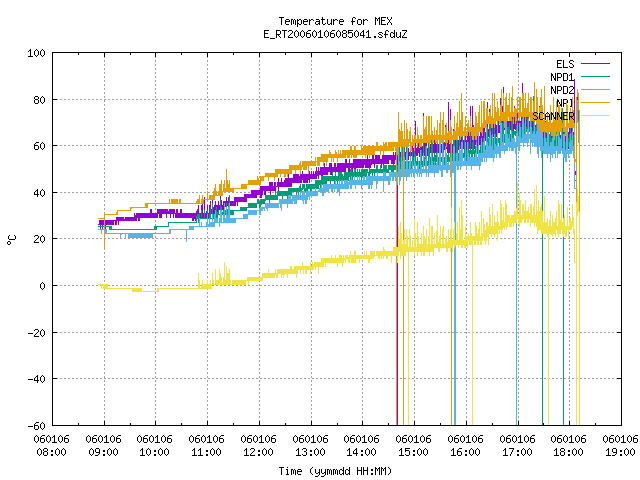Click the NPD1 legend label

coord(562,77)
